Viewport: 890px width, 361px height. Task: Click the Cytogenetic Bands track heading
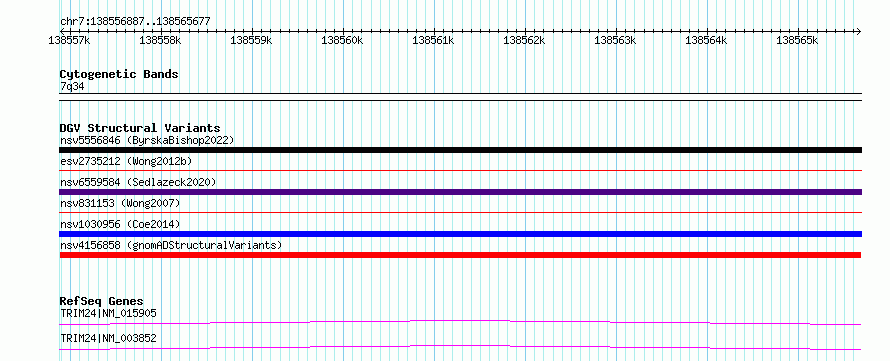[x=119, y=74]
